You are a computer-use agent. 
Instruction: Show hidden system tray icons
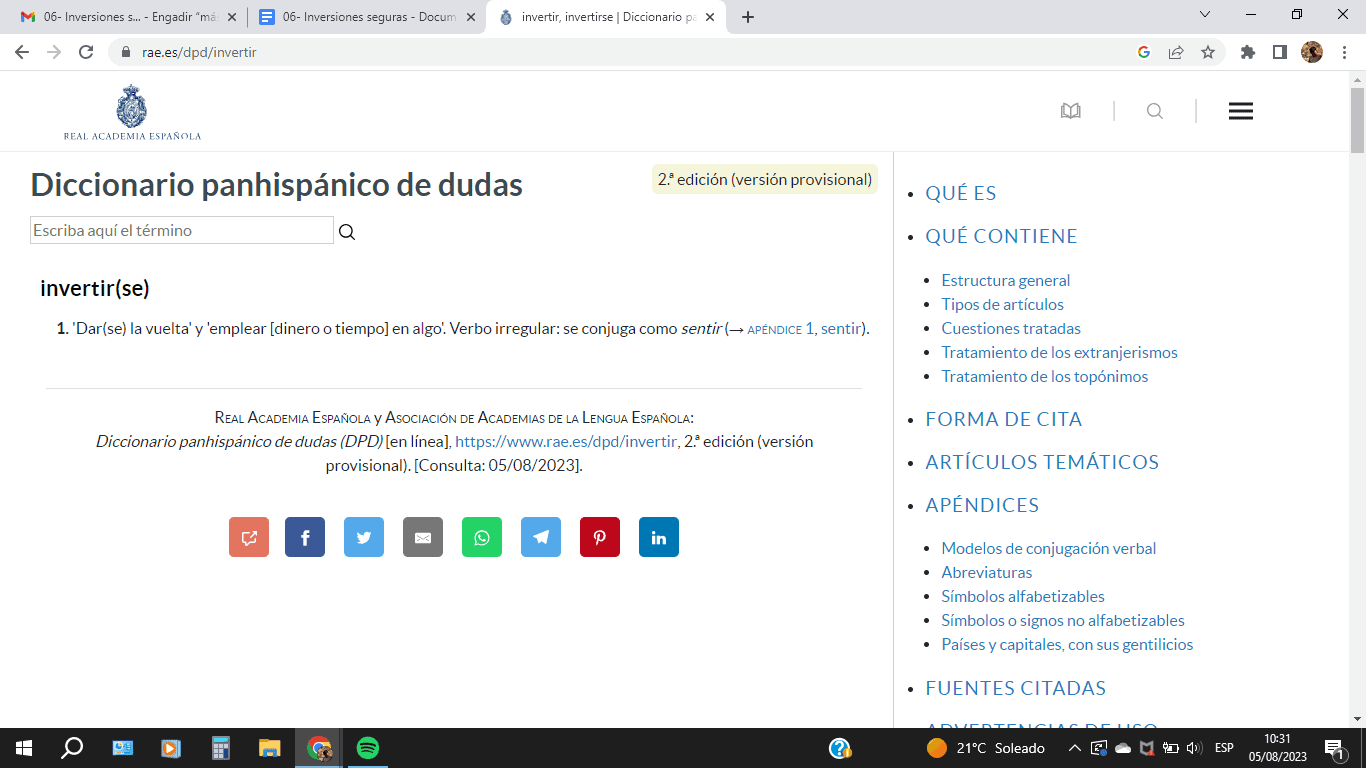pyautogui.click(x=1074, y=748)
